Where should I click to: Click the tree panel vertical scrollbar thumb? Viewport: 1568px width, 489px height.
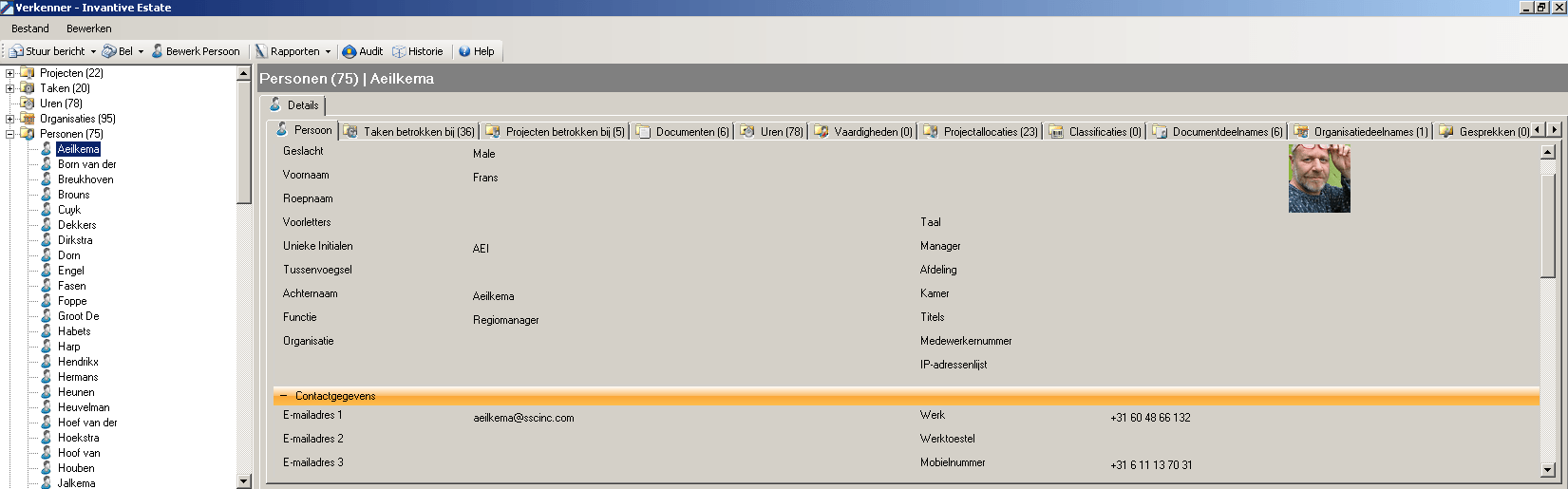tap(244, 142)
